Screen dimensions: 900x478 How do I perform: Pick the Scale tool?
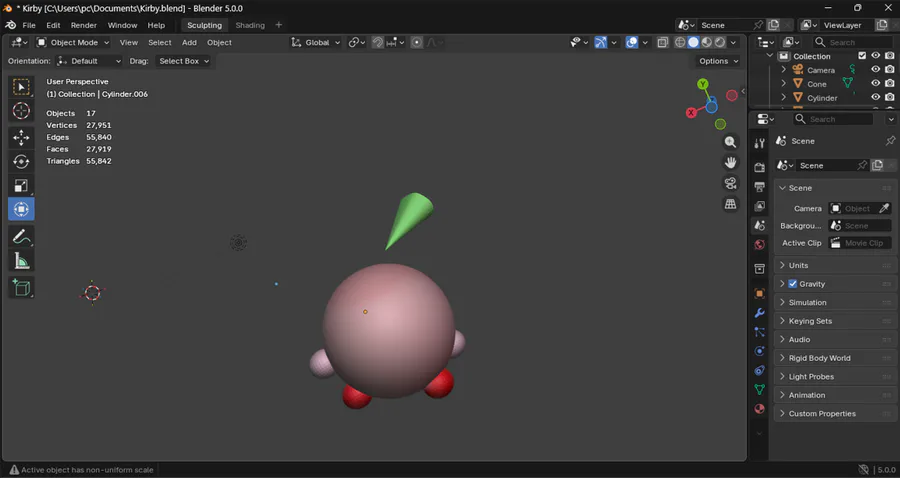pyautogui.click(x=21, y=185)
